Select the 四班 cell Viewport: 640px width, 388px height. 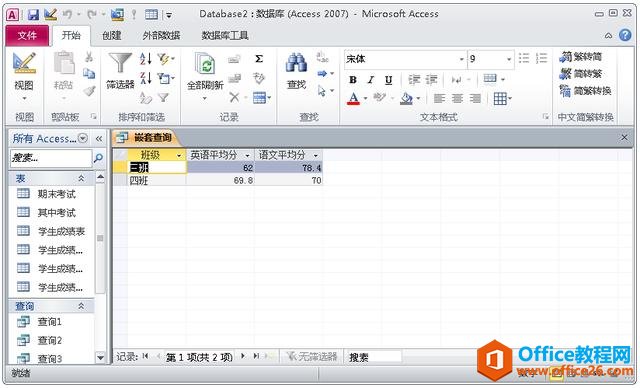click(157, 180)
